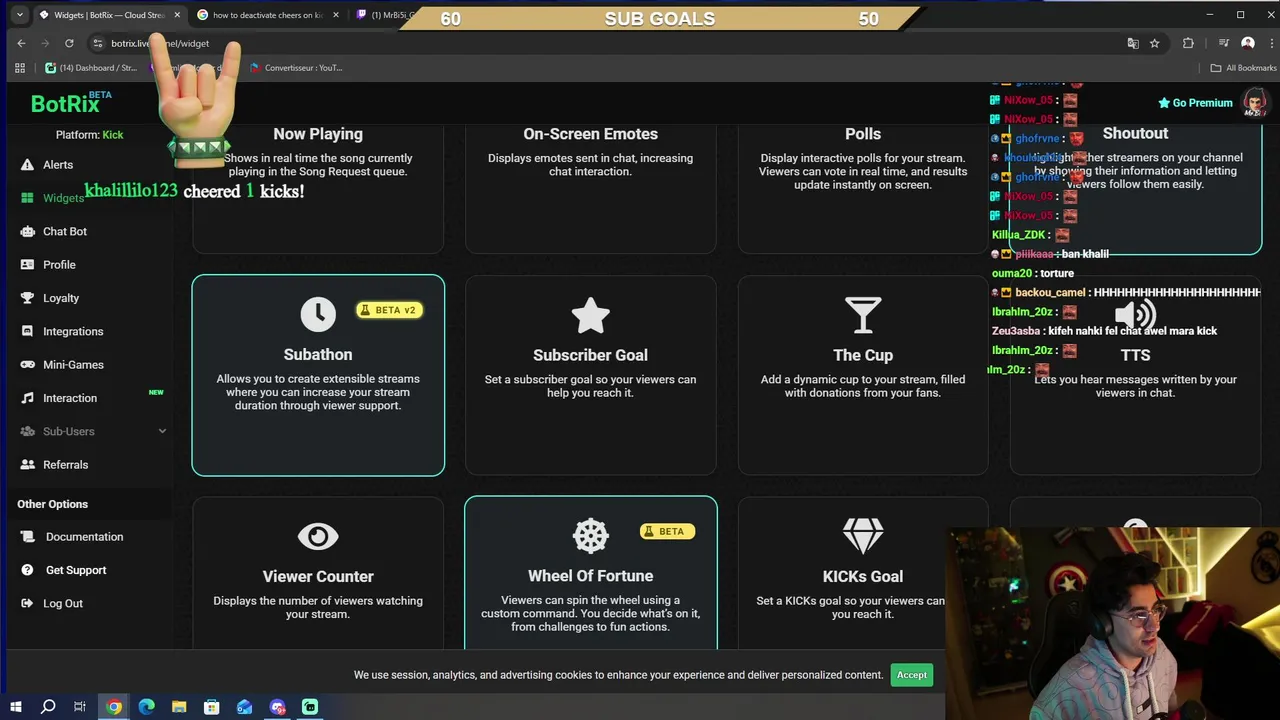Screen dimensions: 1280x720
Task: Open the All Bookmarks folder
Action: (1243, 68)
